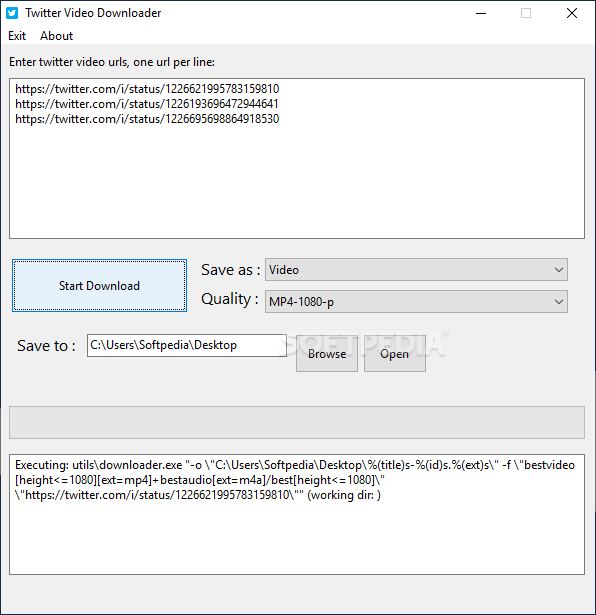This screenshot has width=596, height=615.
Task: Click the Executing command log text
Action: click(295, 480)
